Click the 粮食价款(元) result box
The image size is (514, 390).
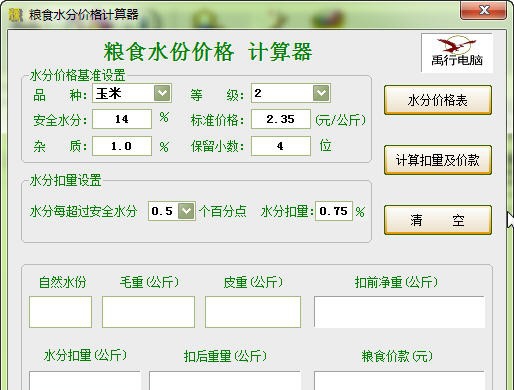pos(399,381)
